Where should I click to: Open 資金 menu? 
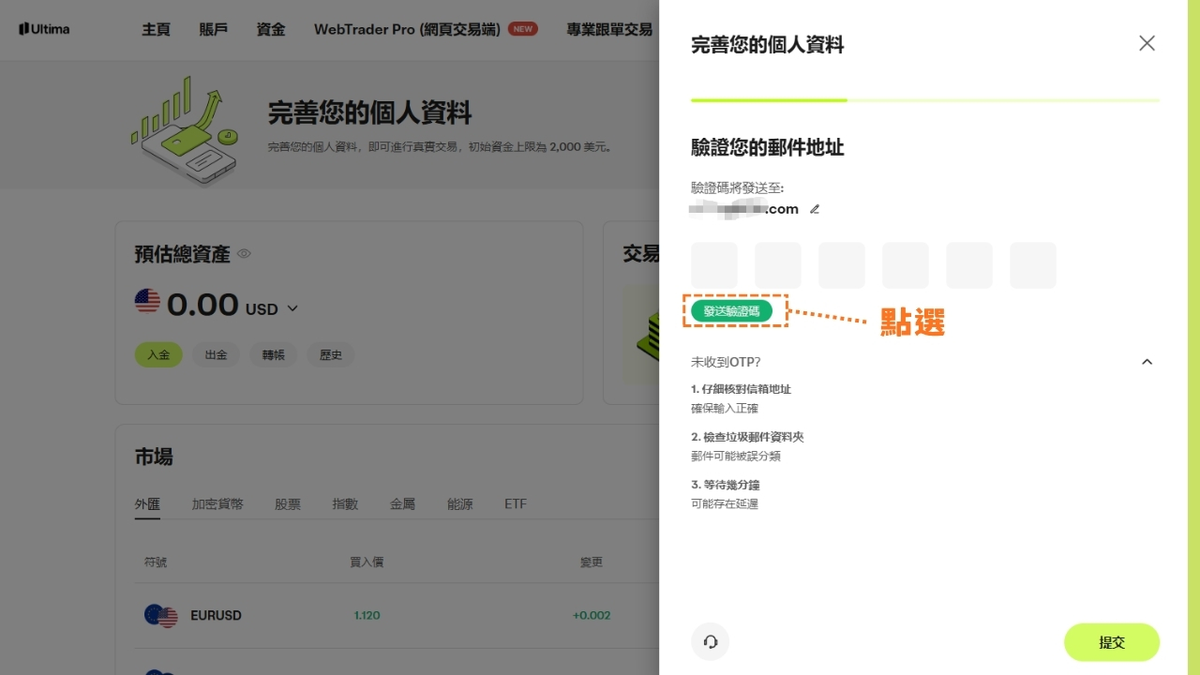tap(271, 29)
